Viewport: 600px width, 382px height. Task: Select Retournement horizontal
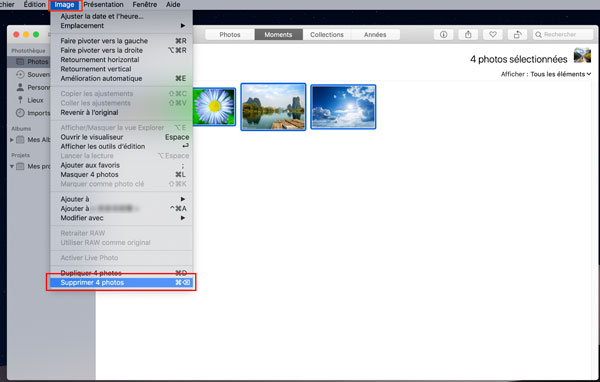(x=121, y=59)
